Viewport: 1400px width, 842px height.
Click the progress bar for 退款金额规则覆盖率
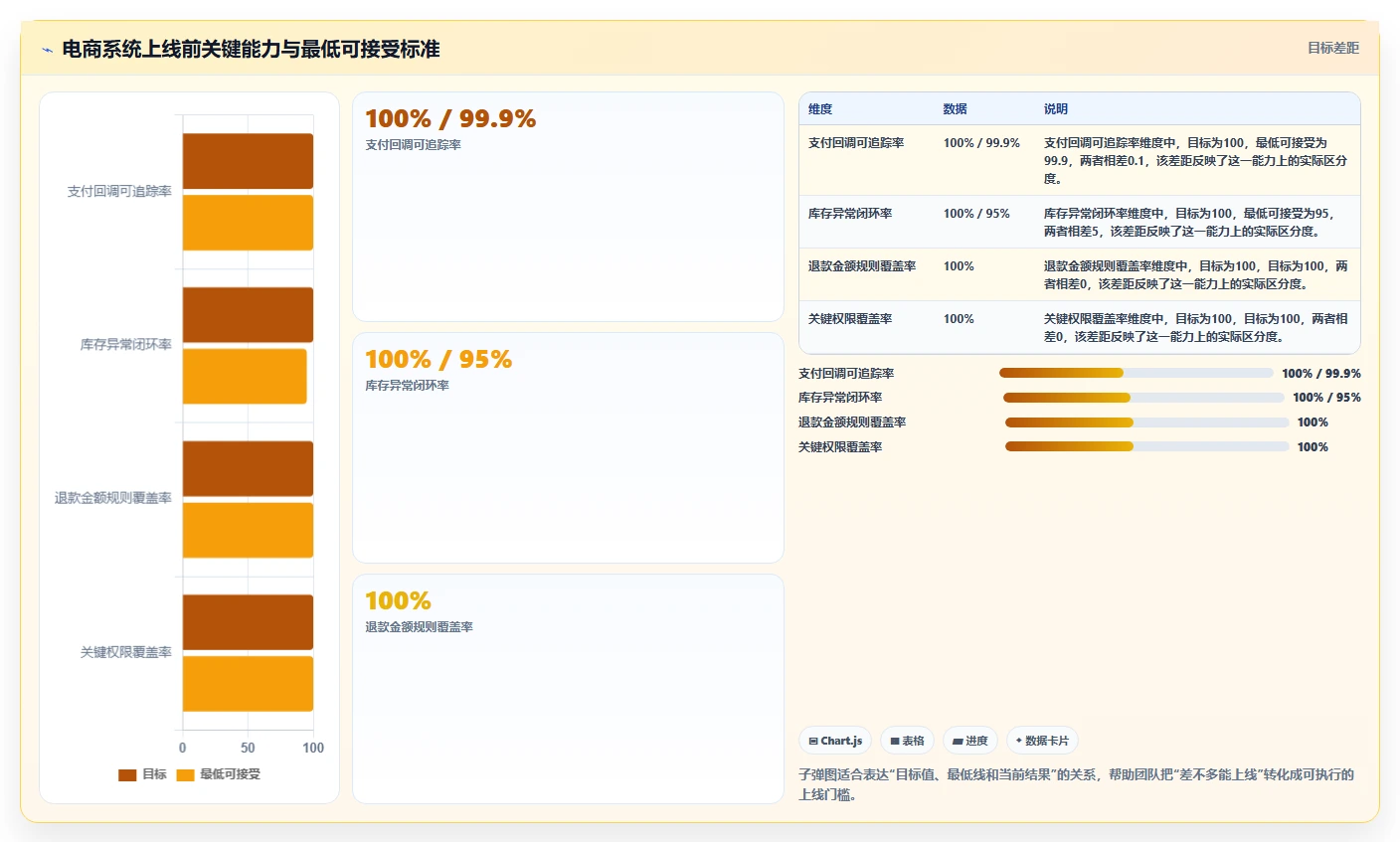point(1146,422)
